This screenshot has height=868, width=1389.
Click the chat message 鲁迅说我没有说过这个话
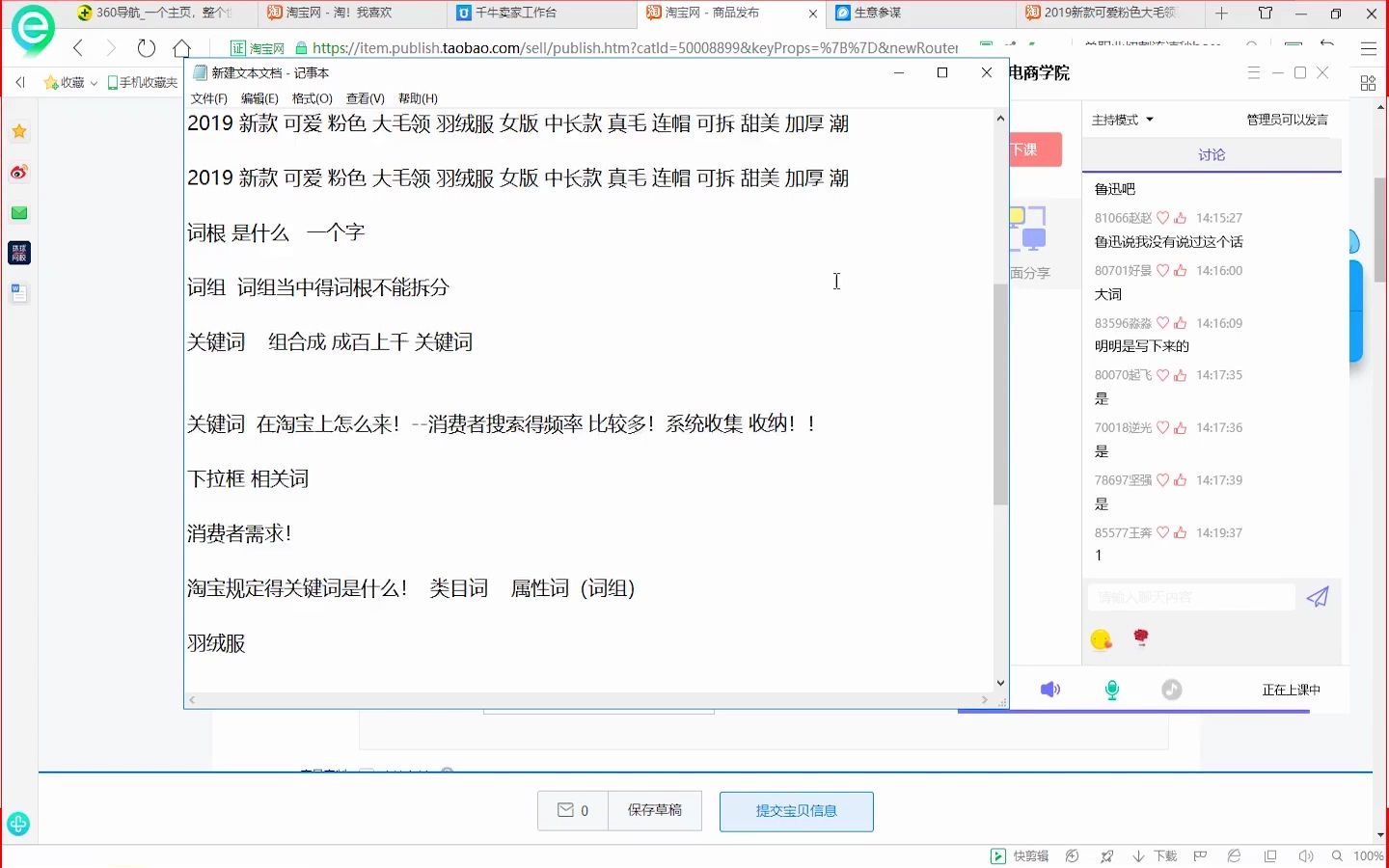tap(1168, 242)
